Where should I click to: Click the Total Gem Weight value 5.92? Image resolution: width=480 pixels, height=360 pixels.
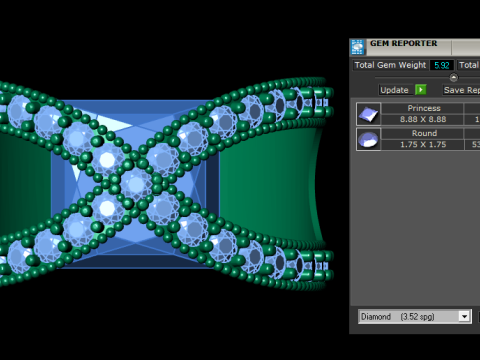[442, 65]
